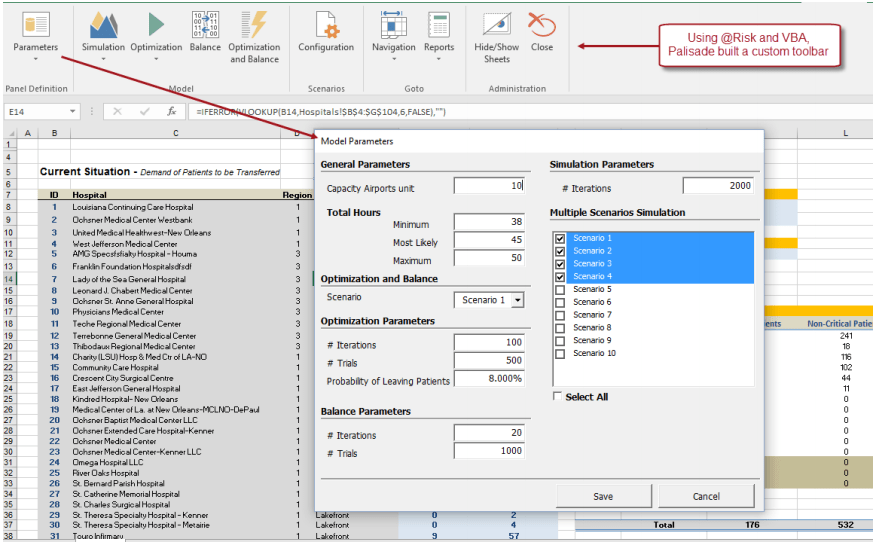The width and height of the screenshot is (877, 542).
Task: Toggle Hide/Show Sheets icon
Action: pos(497,25)
